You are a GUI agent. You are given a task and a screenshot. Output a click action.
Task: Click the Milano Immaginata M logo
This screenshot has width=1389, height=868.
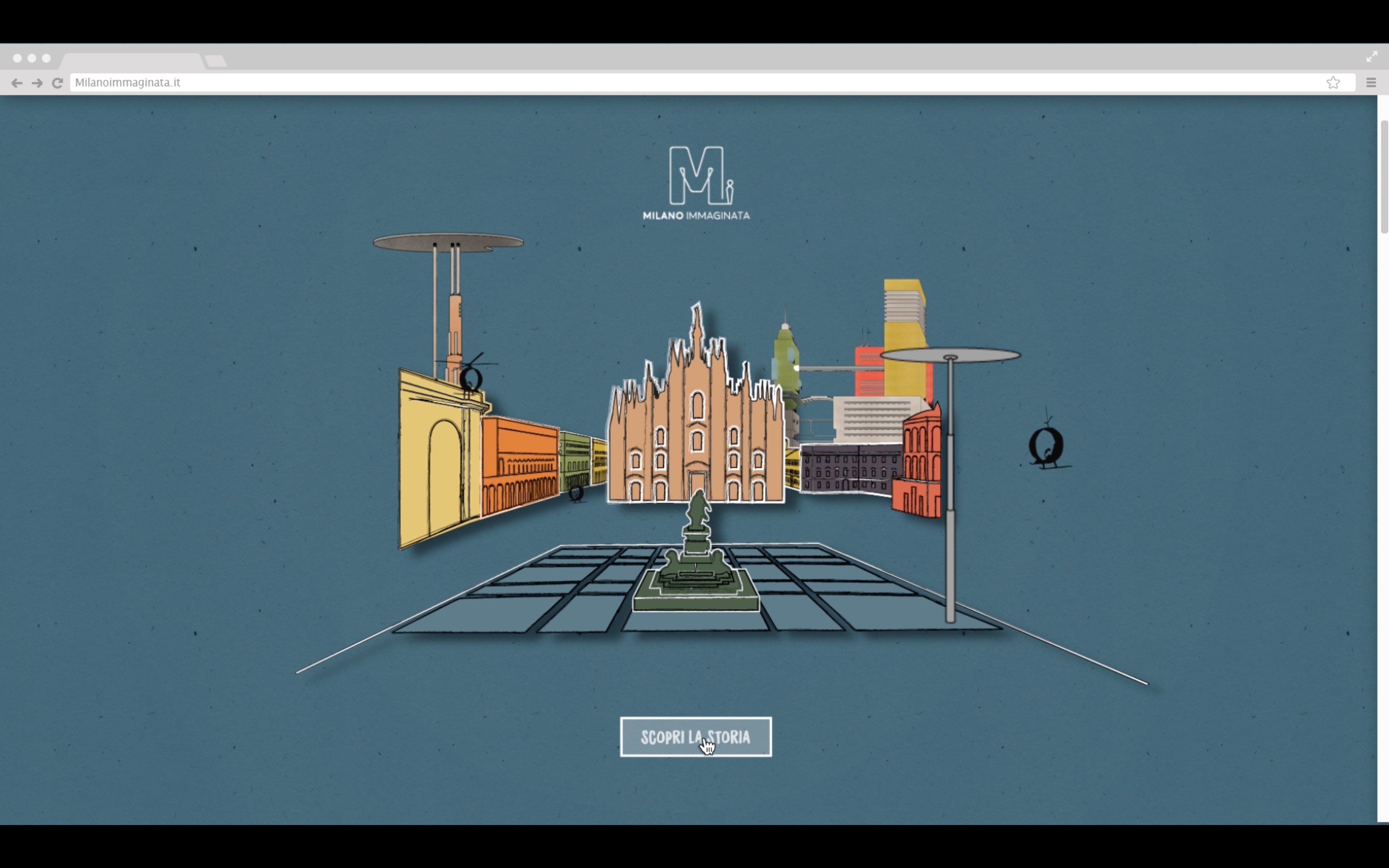point(701,175)
